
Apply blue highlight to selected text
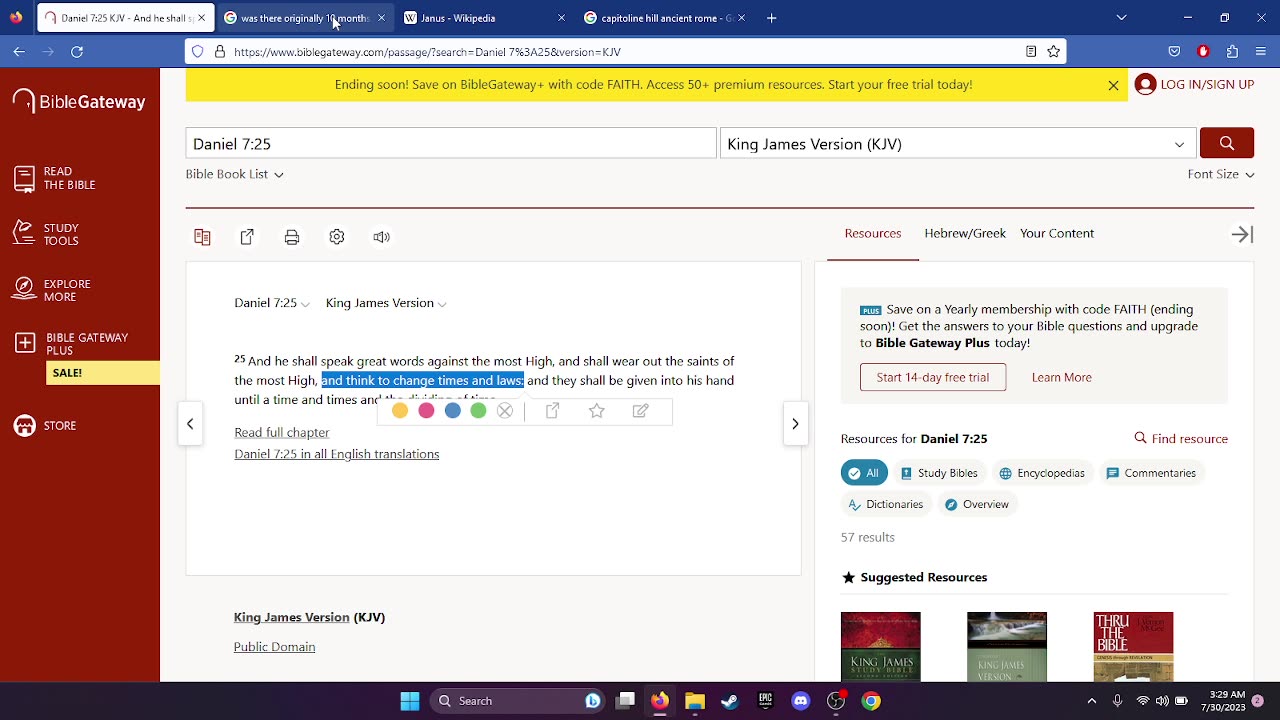[452, 411]
